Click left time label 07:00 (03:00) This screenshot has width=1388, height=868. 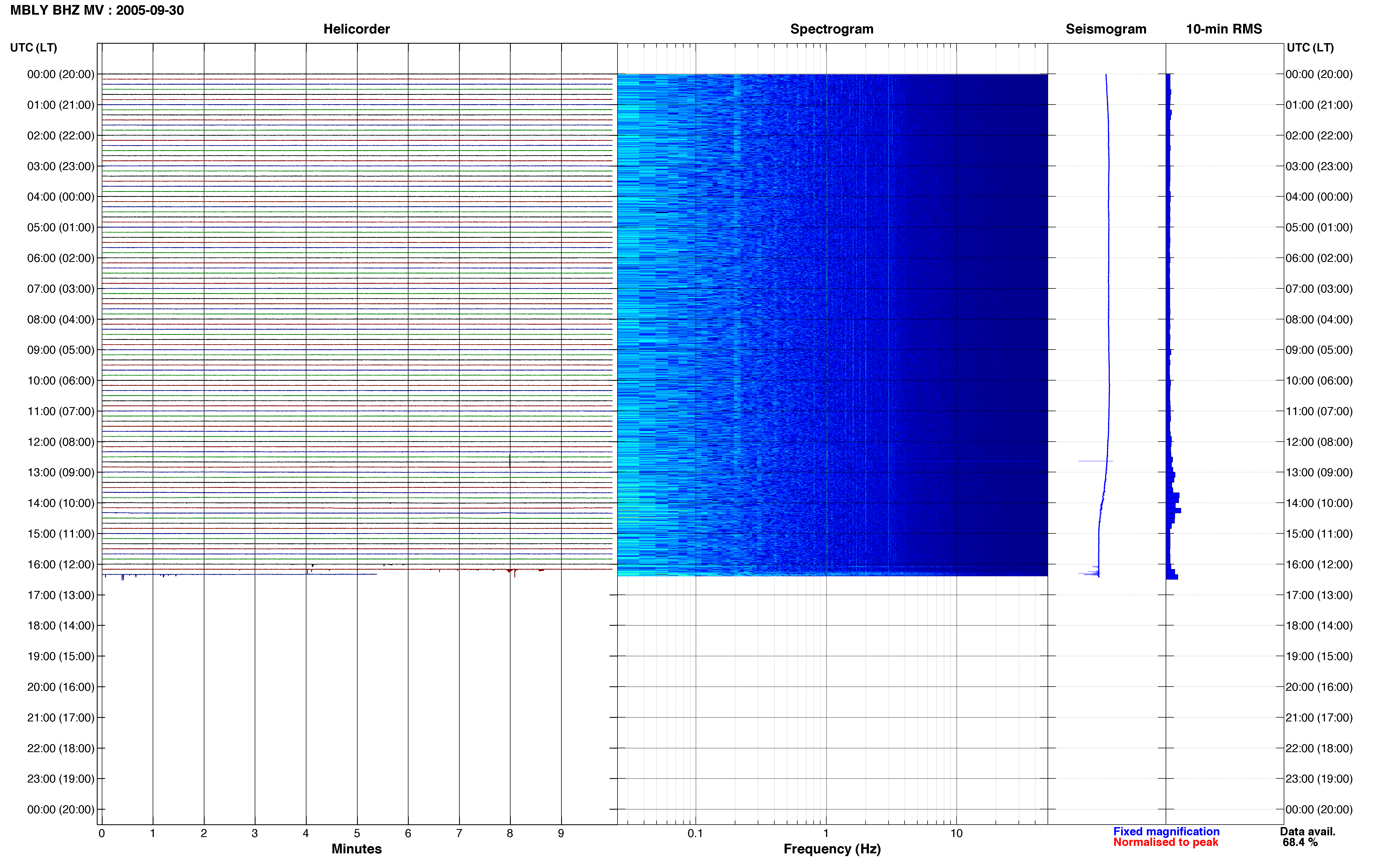click(x=61, y=289)
